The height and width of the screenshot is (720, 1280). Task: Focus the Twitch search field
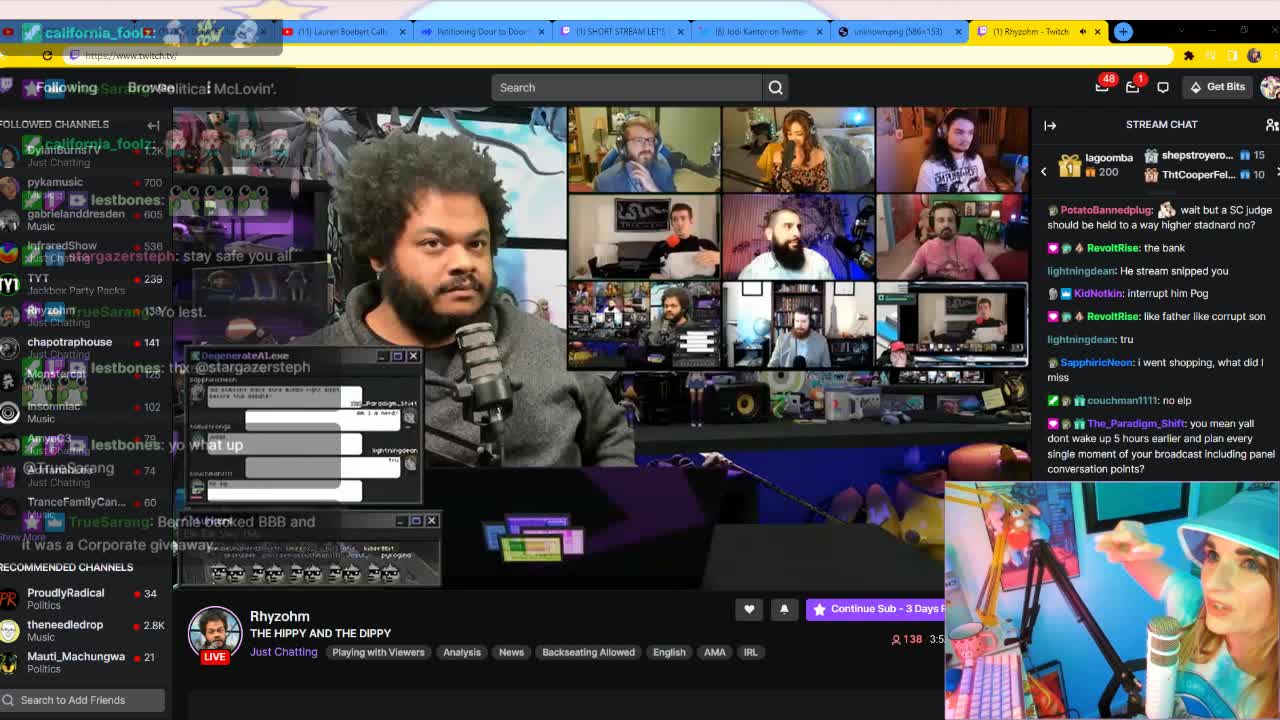[626, 87]
